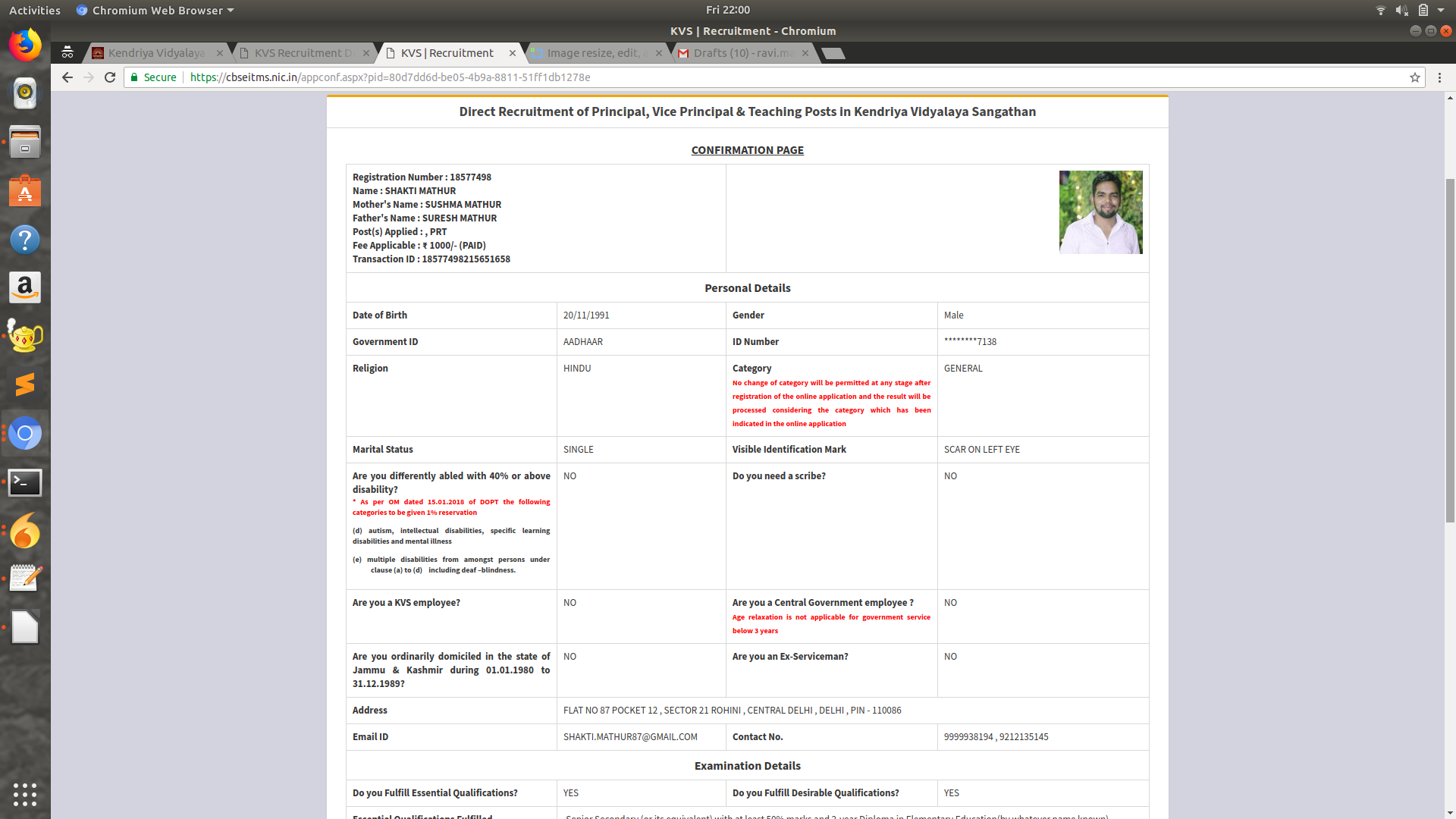Click the HINDU religion value
1456x819 pixels.
(577, 369)
